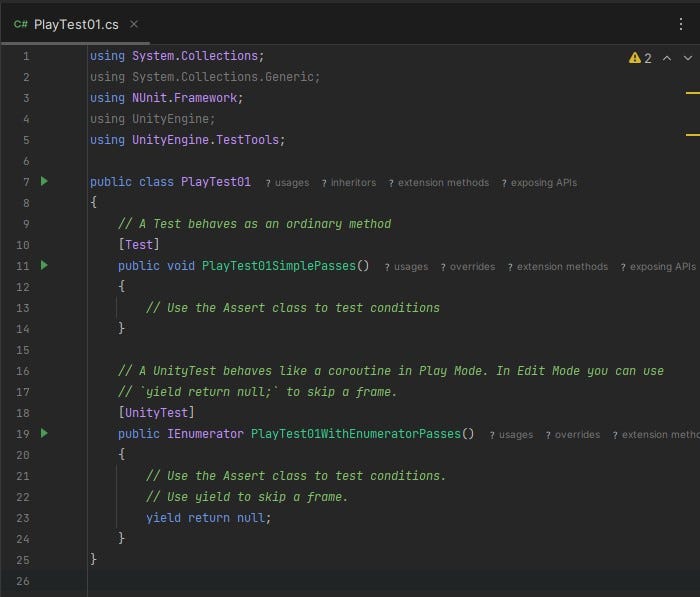The image size is (700, 597).
Task: Open the editor tab options menu (three dots)
Action: (680, 24)
